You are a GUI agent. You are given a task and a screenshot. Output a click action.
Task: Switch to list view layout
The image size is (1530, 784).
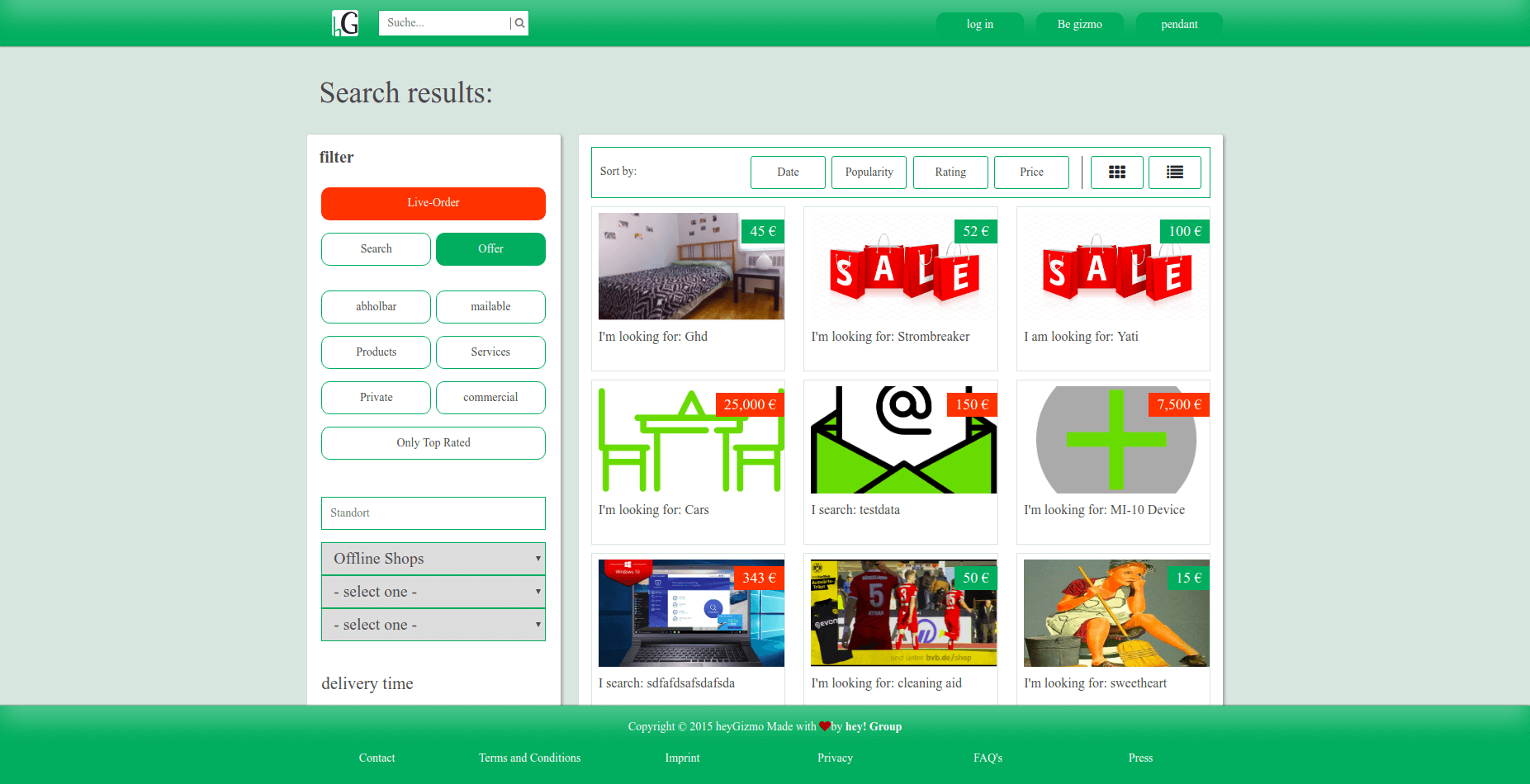[1174, 172]
